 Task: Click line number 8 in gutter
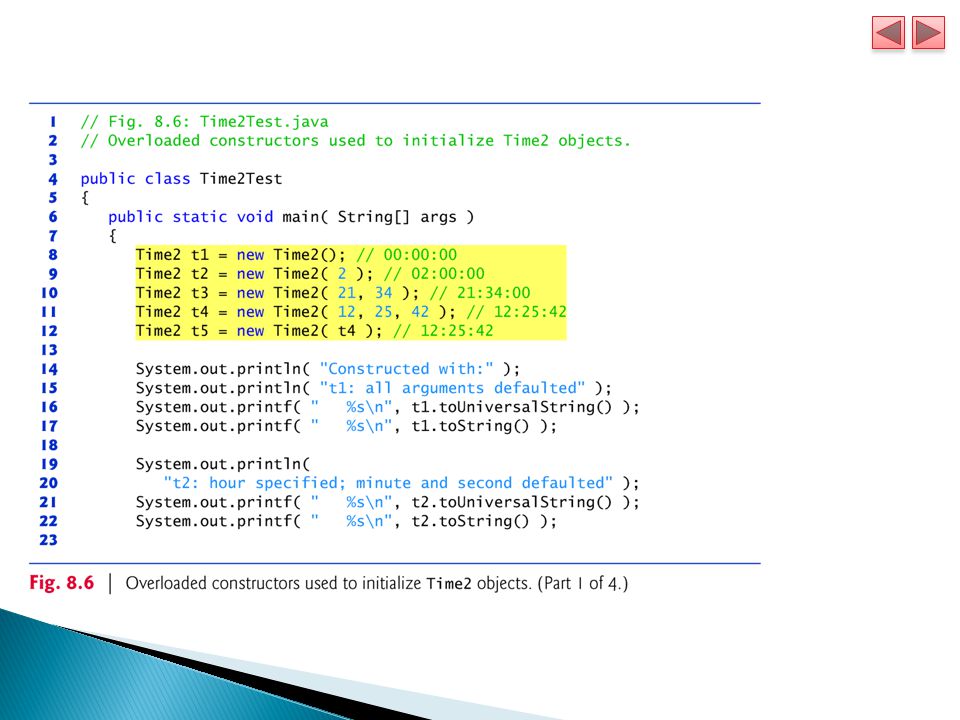(53, 255)
